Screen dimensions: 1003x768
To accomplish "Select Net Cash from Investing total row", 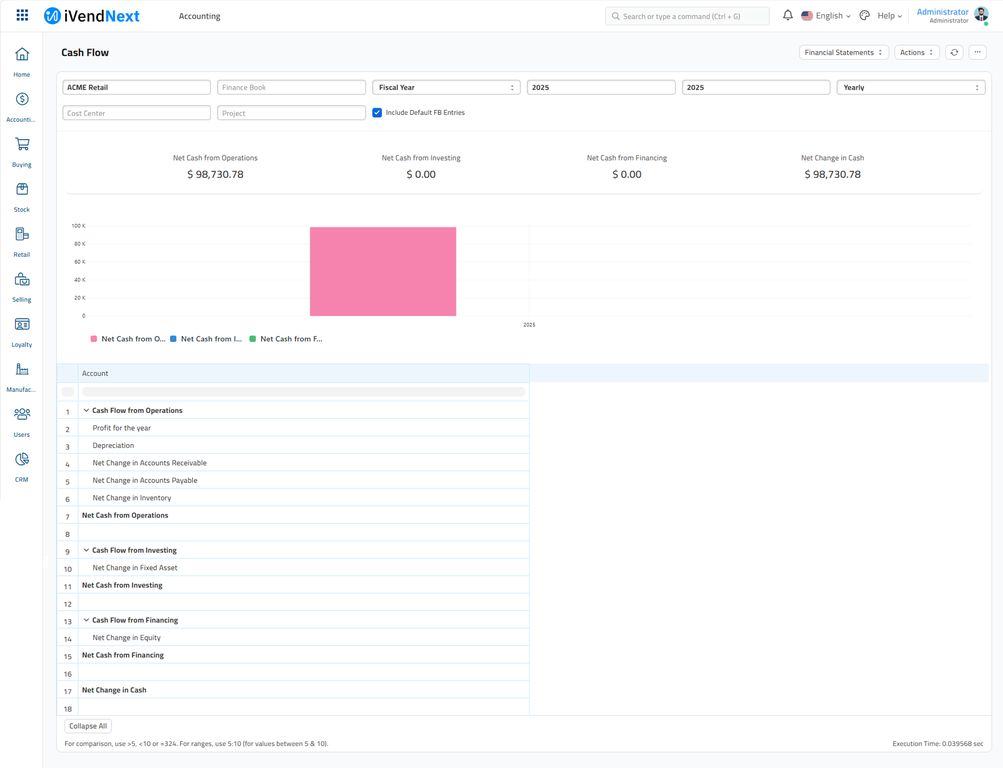I will click(x=304, y=585).
